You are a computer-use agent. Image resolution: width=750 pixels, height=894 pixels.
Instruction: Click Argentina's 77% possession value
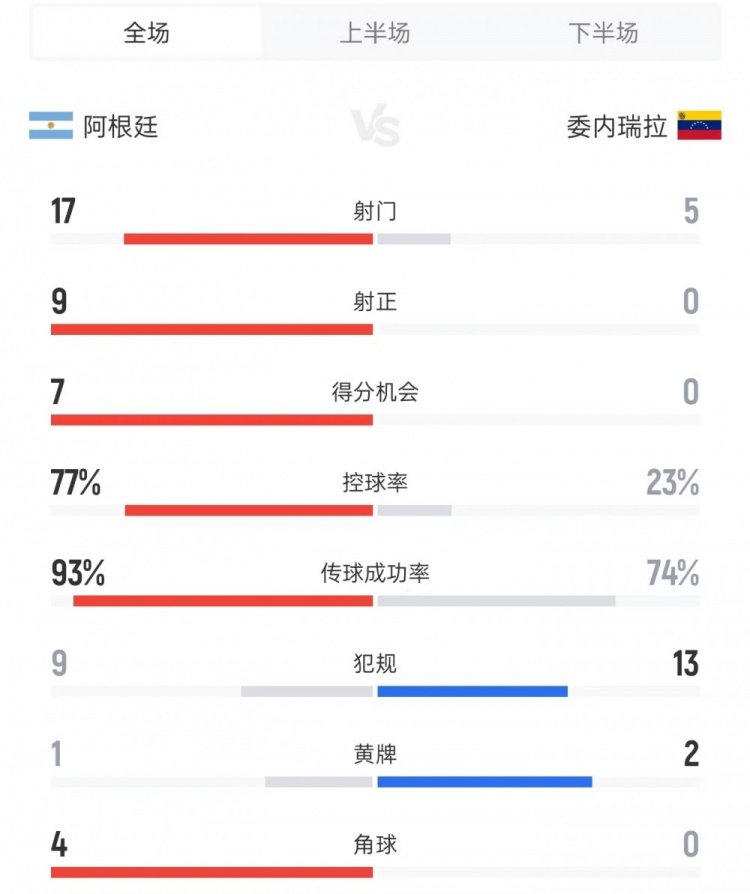(76, 482)
